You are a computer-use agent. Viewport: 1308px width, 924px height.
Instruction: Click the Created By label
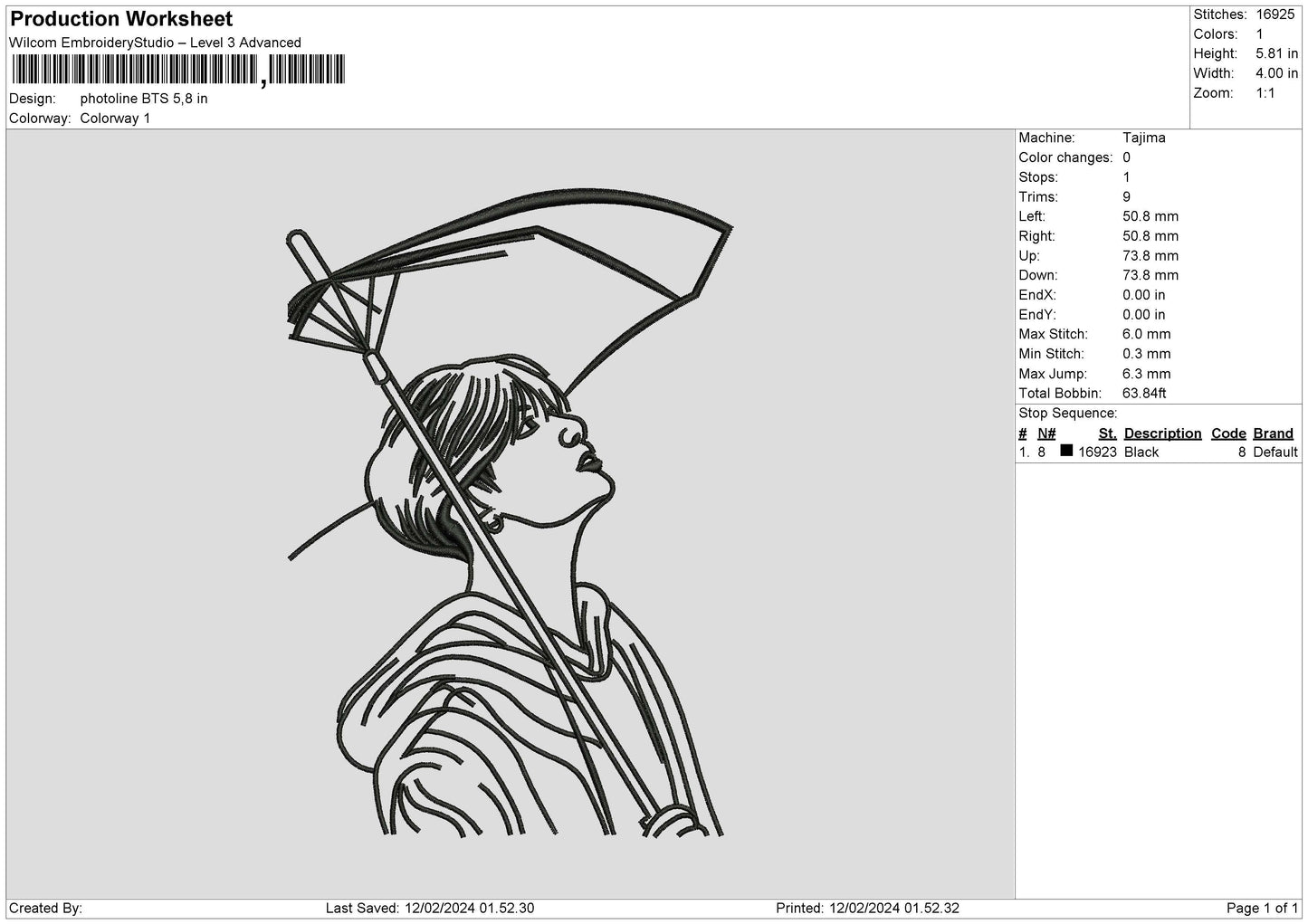click(46, 909)
